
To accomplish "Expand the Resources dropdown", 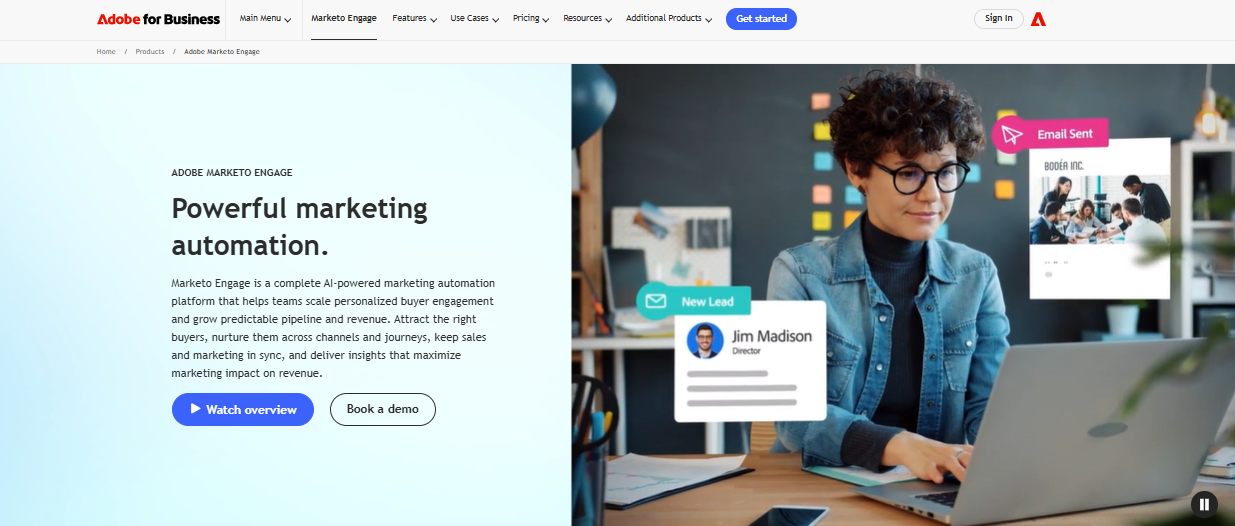I will tap(588, 19).
